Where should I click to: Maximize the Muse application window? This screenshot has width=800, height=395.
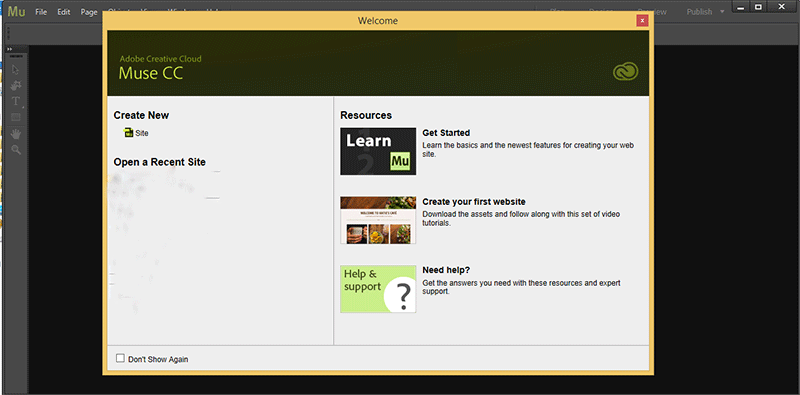coord(758,7)
